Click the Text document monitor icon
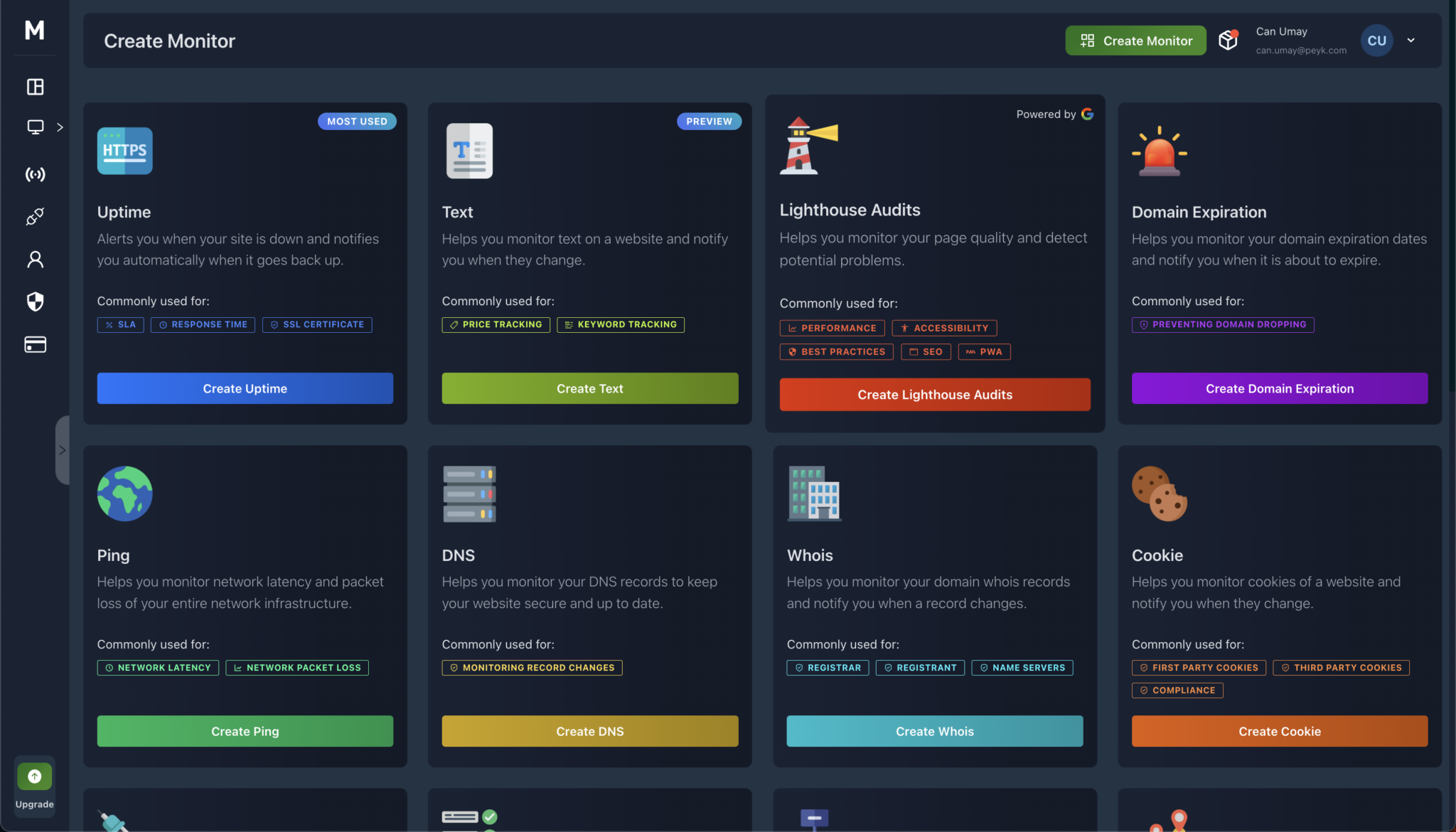Image resolution: width=1456 pixels, height=832 pixels. tap(469, 151)
